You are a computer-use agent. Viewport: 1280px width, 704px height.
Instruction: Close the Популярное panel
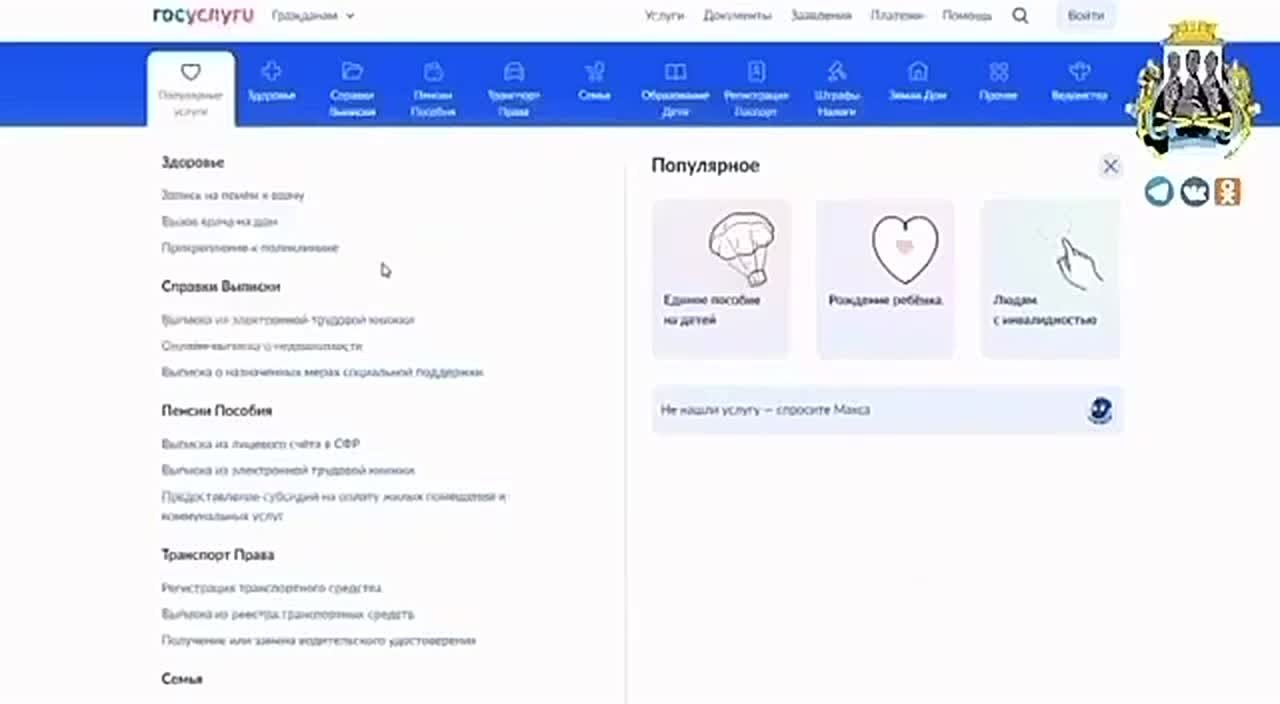[x=1110, y=167]
